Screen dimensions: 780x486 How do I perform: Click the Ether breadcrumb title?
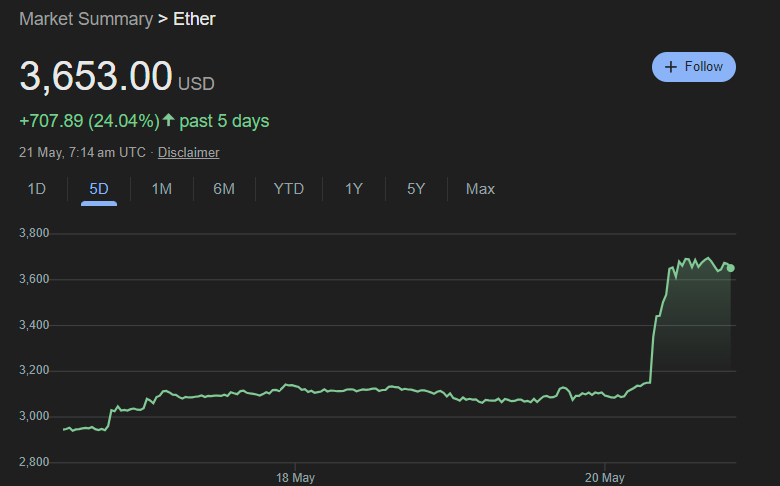(x=194, y=19)
